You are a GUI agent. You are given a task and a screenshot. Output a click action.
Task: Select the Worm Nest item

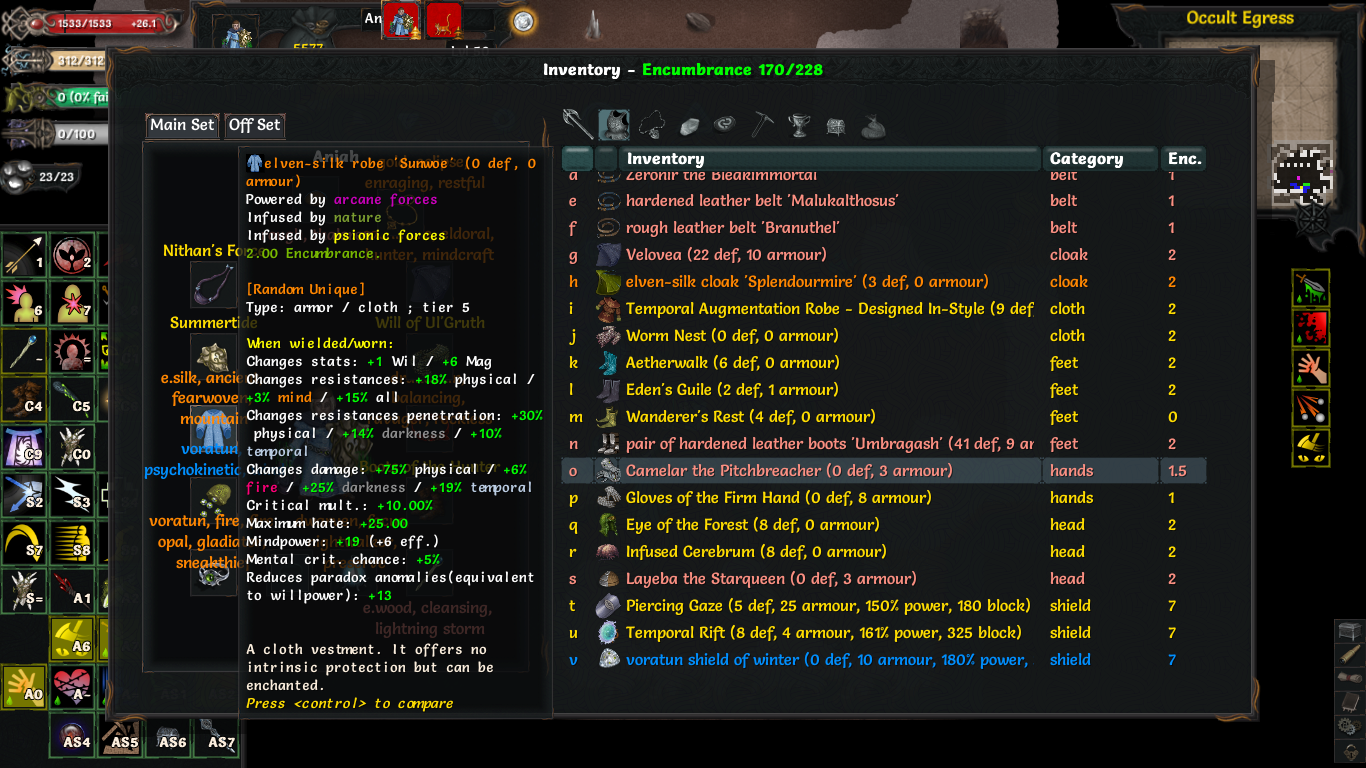(884, 336)
